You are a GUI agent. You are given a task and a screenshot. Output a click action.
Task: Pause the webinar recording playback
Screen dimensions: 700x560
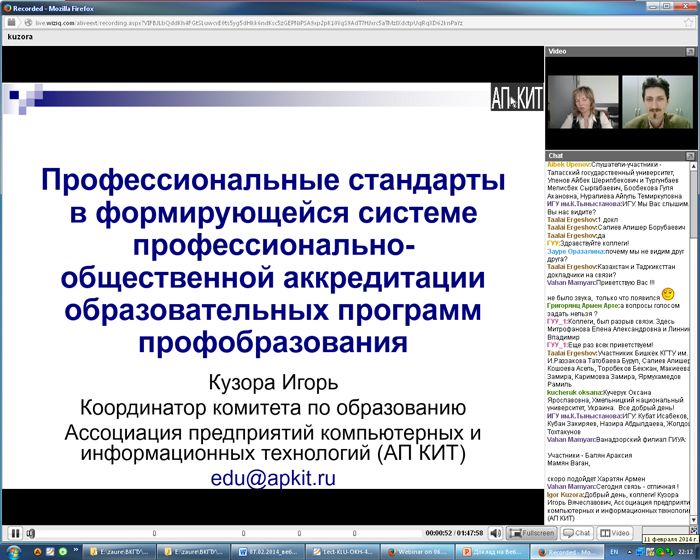tap(15, 533)
